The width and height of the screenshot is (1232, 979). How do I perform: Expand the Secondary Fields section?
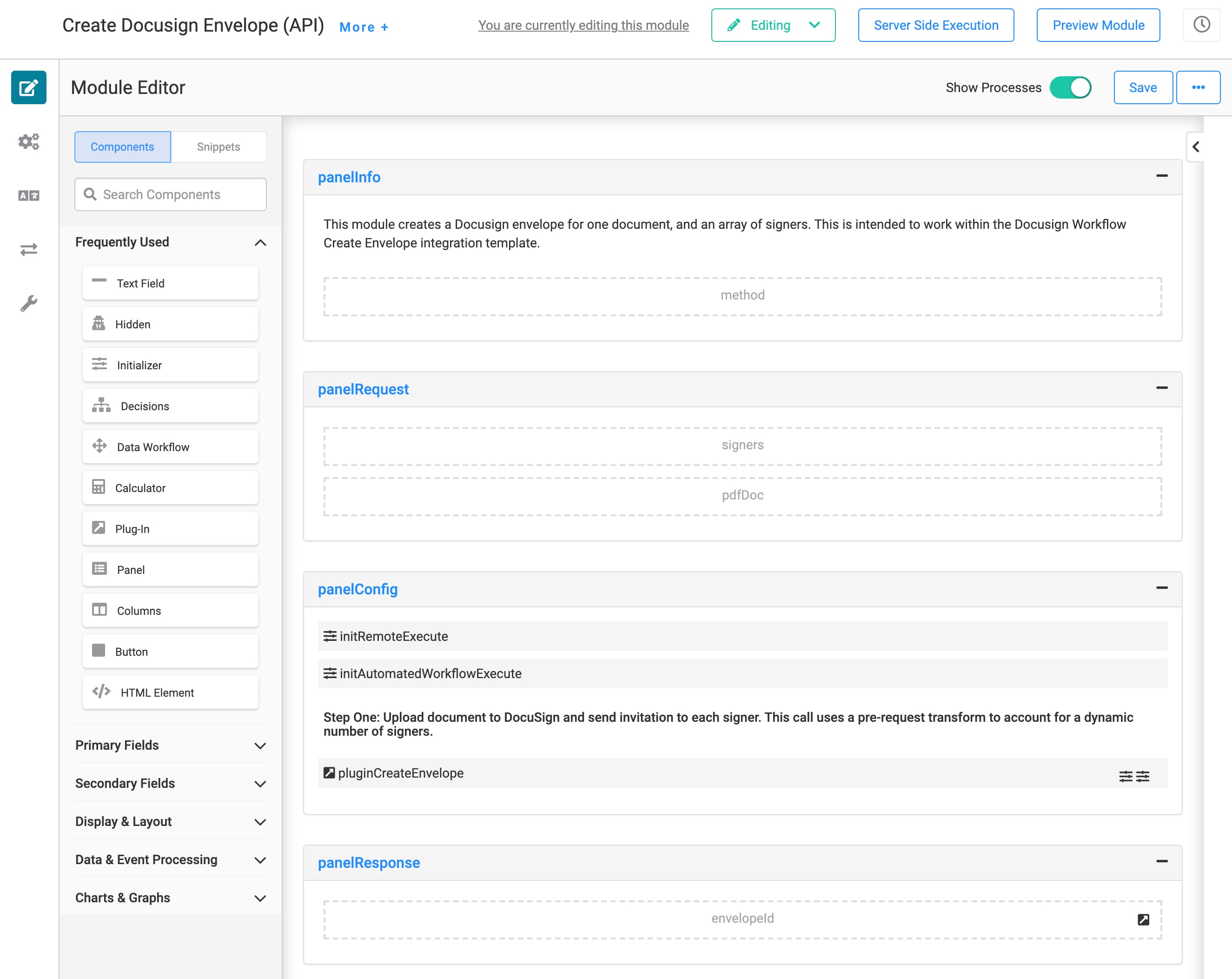(260, 784)
